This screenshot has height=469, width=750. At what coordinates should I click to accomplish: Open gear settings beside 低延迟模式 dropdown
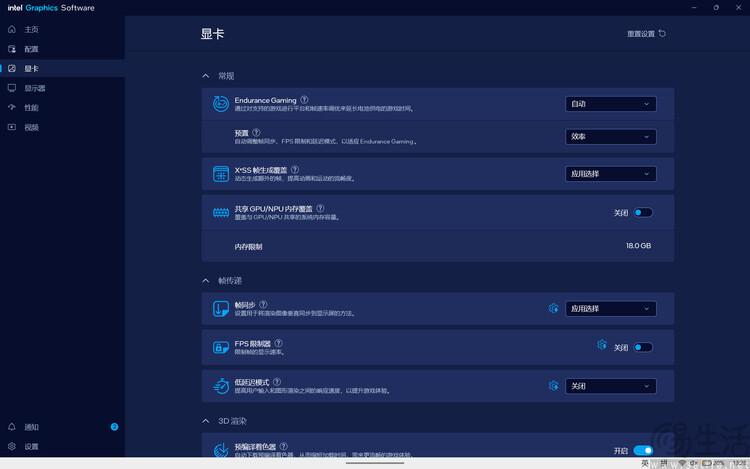pyautogui.click(x=553, y=385)
